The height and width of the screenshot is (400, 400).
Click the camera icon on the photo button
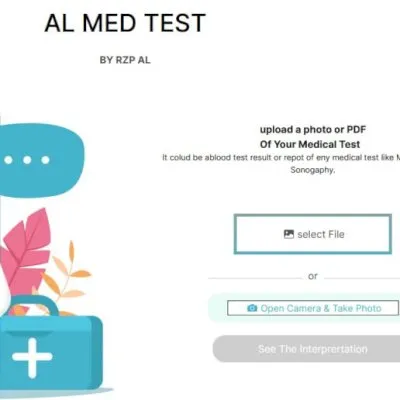252,308
